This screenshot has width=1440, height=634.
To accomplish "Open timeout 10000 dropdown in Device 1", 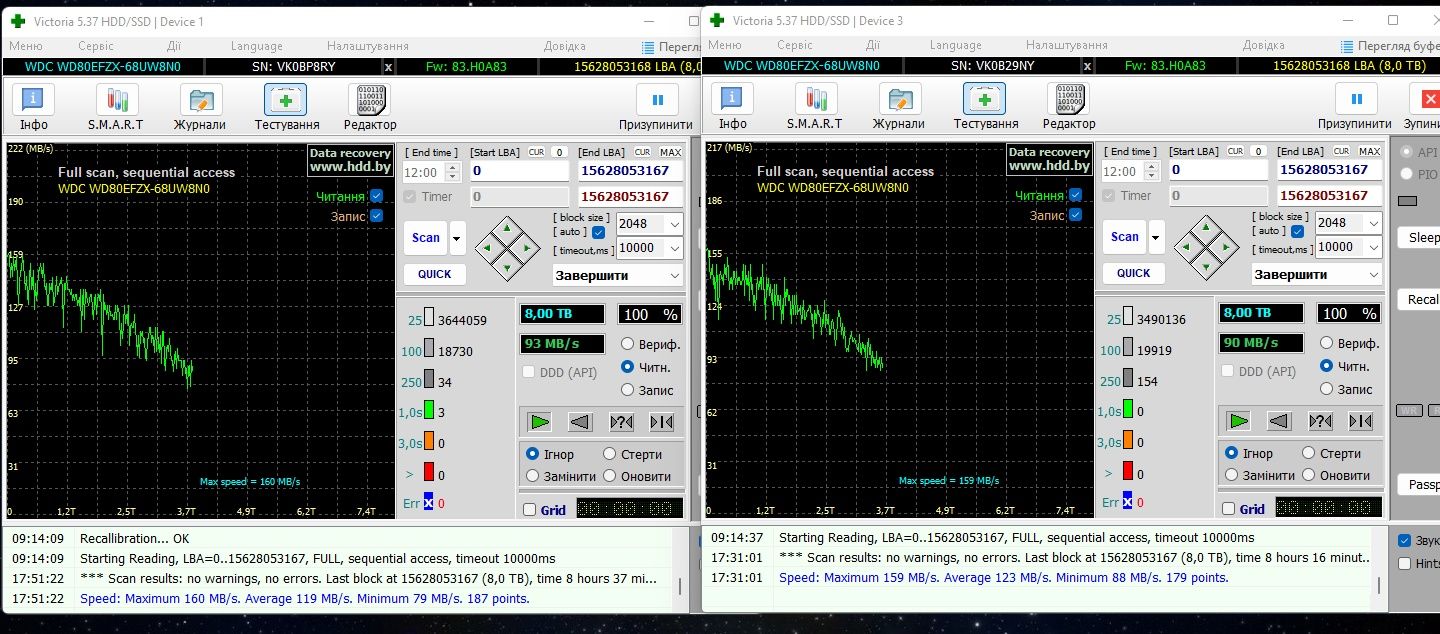I will point(674,248).
